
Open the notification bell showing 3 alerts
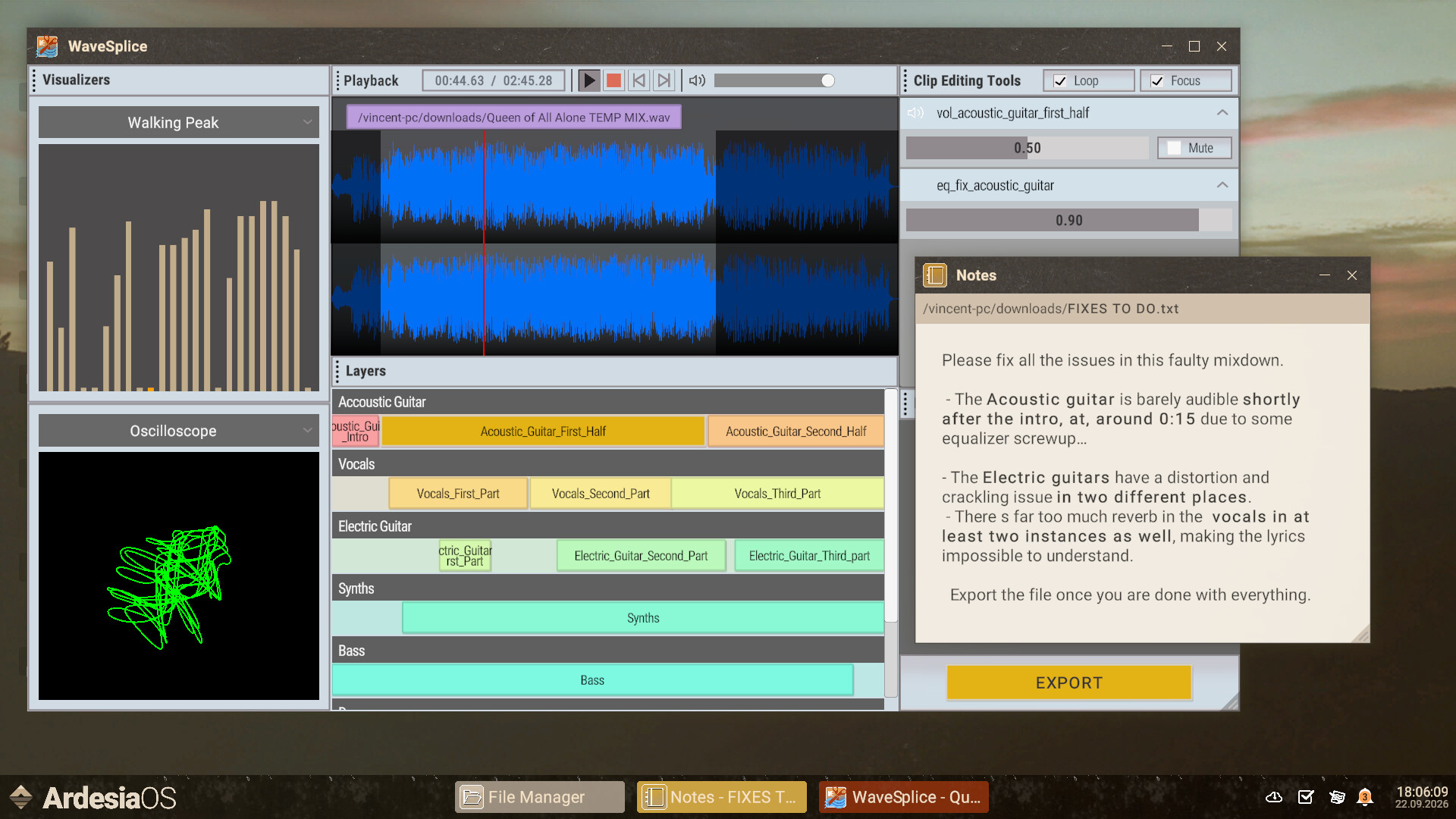point(1366,797)
